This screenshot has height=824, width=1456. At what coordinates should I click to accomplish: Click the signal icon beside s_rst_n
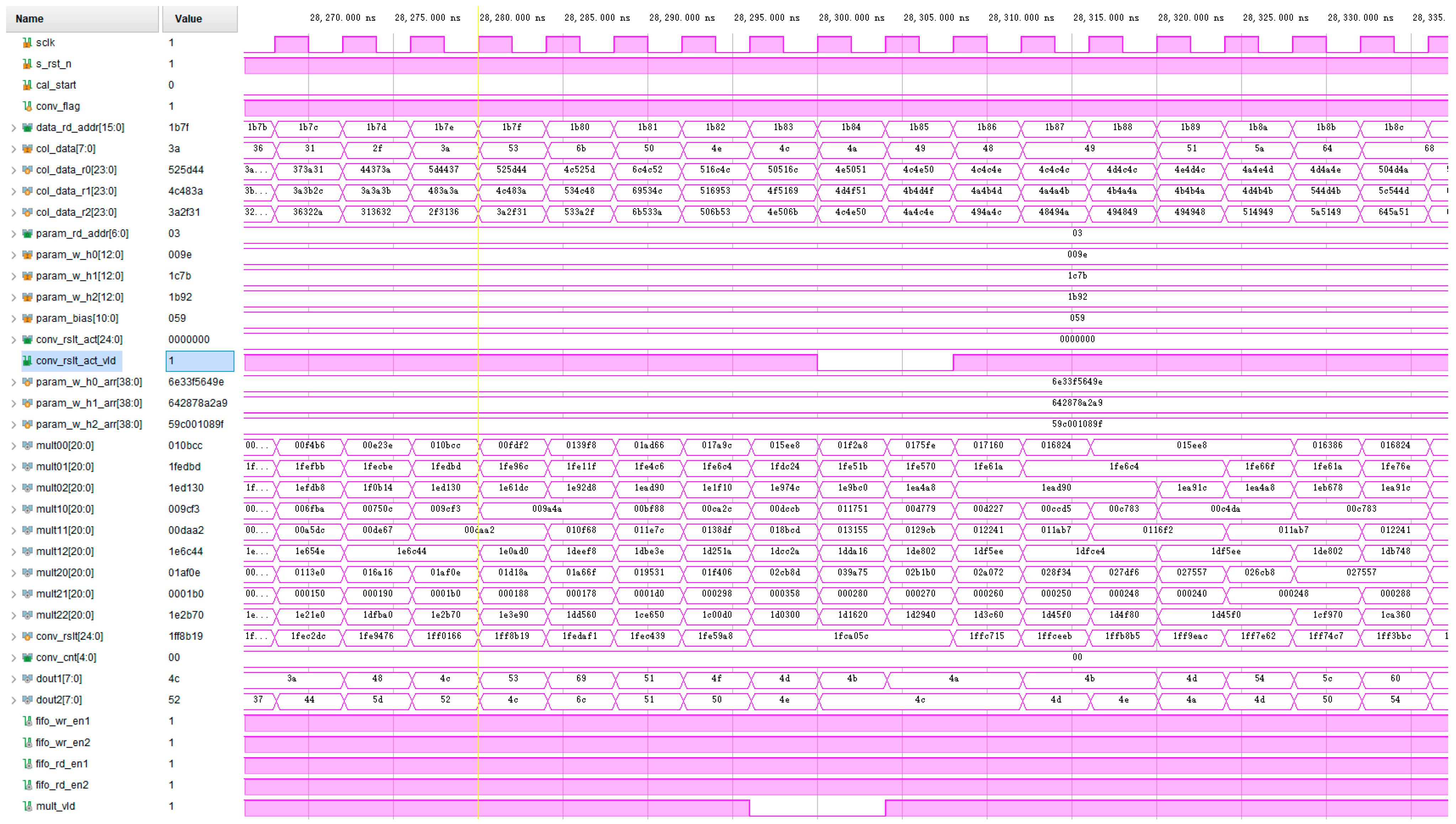pos(27,63)
